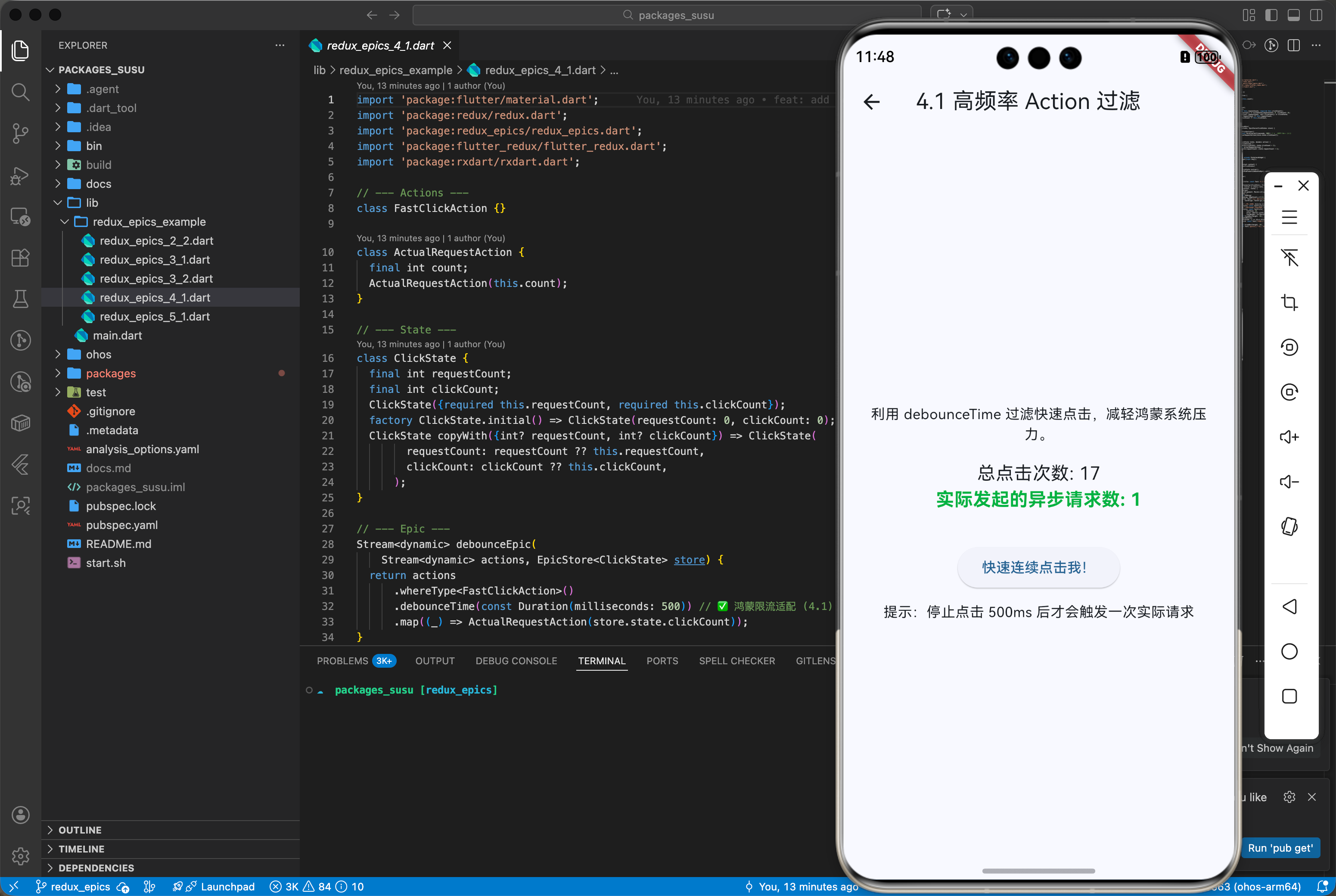The width and height of the screenshot is (1336, 896).
Task: Open redux_epics_5_1.dart in the explorer
Action: (x=154, y=317)
